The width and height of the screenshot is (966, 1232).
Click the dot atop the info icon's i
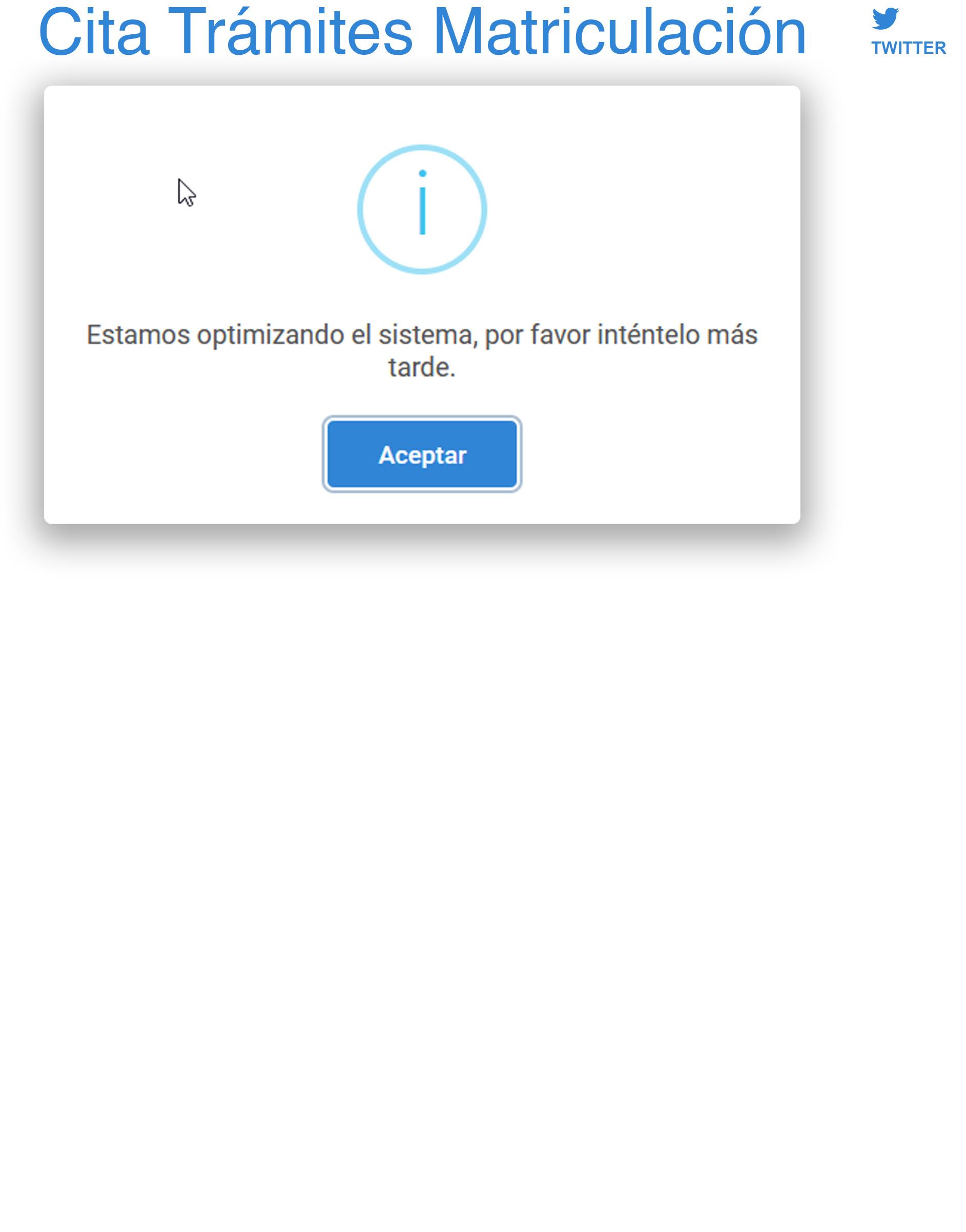[422, 173]
